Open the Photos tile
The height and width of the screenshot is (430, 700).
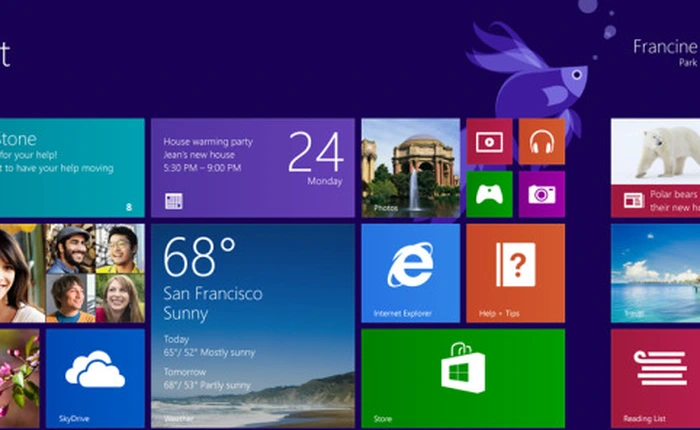[410, 167]
